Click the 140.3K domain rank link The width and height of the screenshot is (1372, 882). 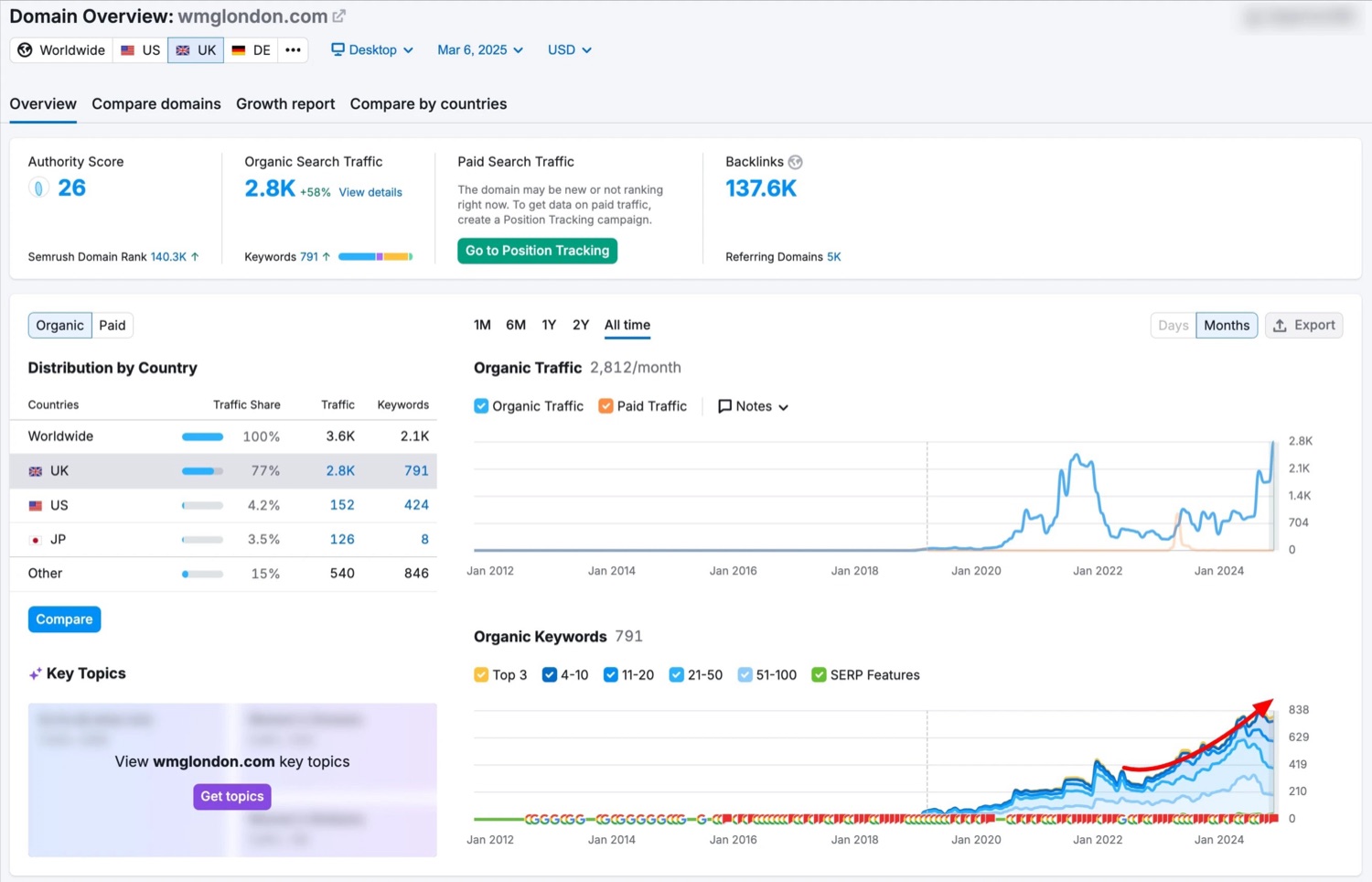pyautogui.click(x=168, y=257)
